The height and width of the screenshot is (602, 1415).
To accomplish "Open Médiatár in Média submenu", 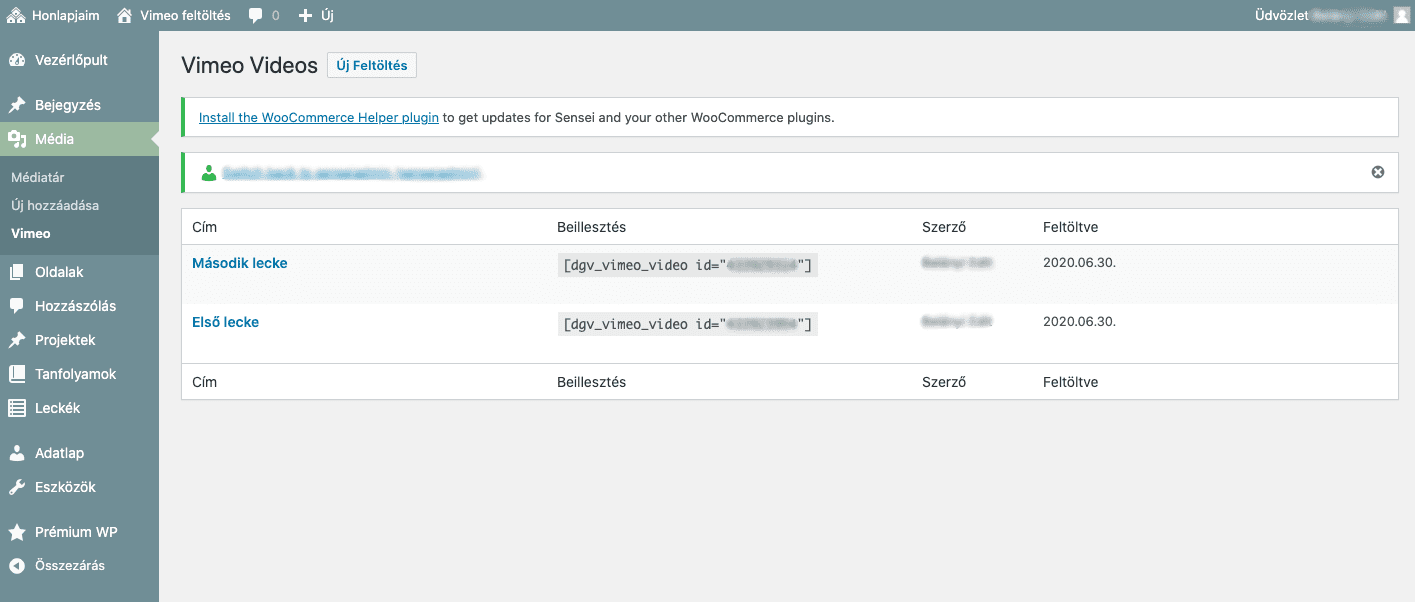I will 38,177.
